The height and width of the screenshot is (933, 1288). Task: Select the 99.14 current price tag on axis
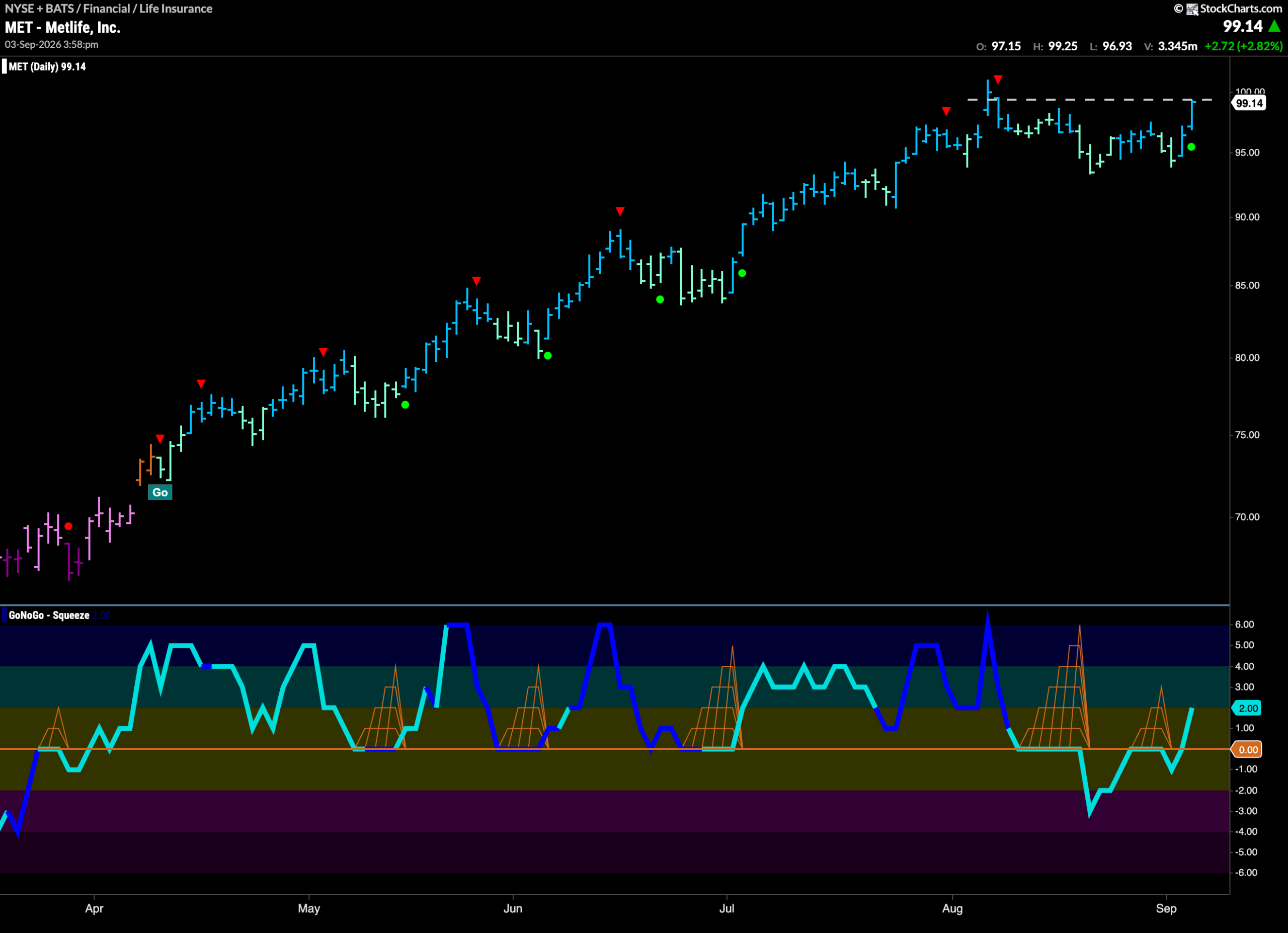(1248, 103)
